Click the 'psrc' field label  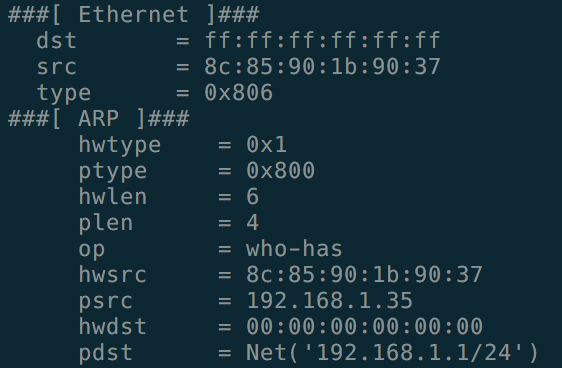(105, 302)
